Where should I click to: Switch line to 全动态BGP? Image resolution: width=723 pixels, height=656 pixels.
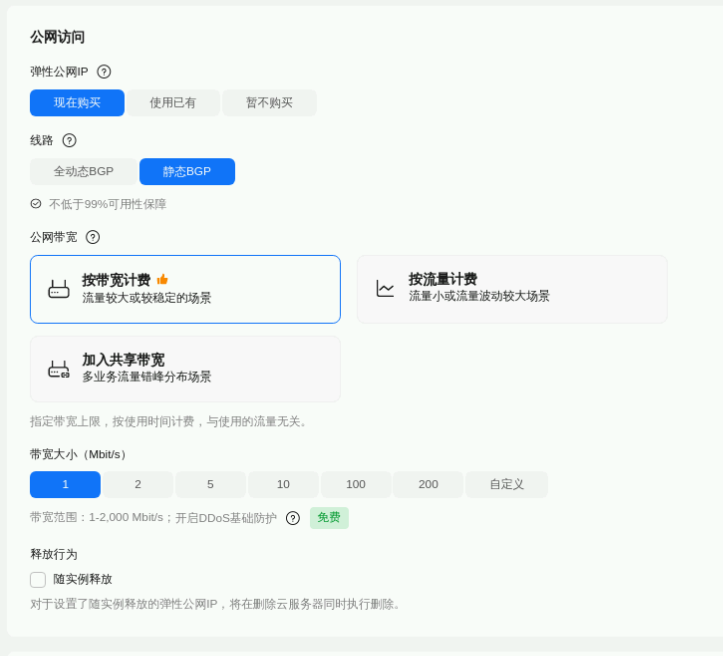tap(84, 172)
